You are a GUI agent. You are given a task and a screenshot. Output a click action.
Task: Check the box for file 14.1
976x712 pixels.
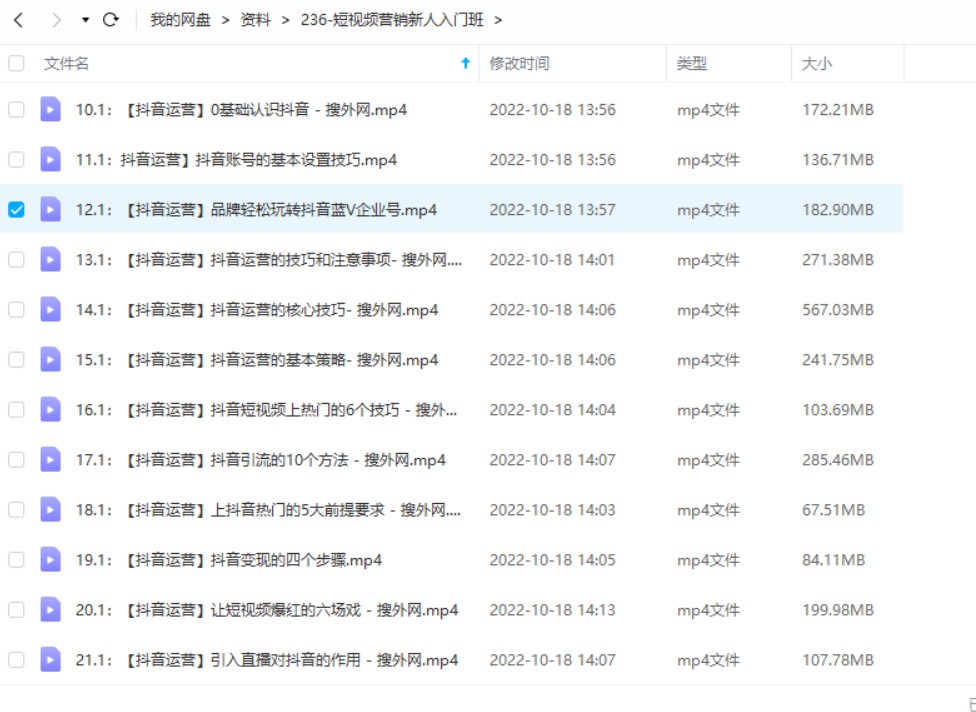[x=16, y=310]
